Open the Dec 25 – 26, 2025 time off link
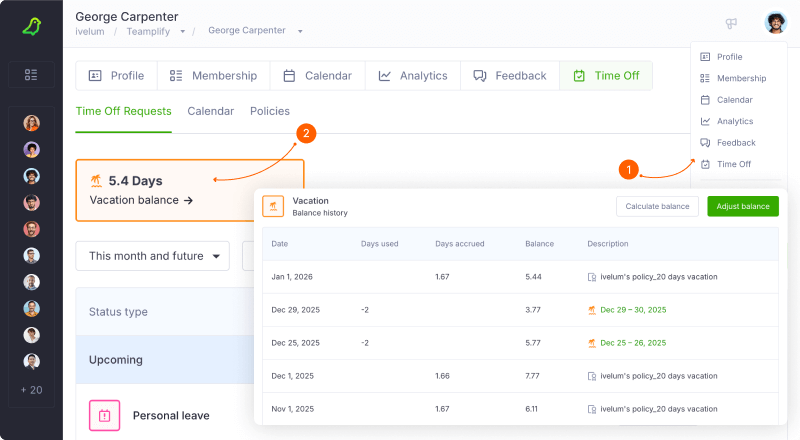 pos(633,343)
